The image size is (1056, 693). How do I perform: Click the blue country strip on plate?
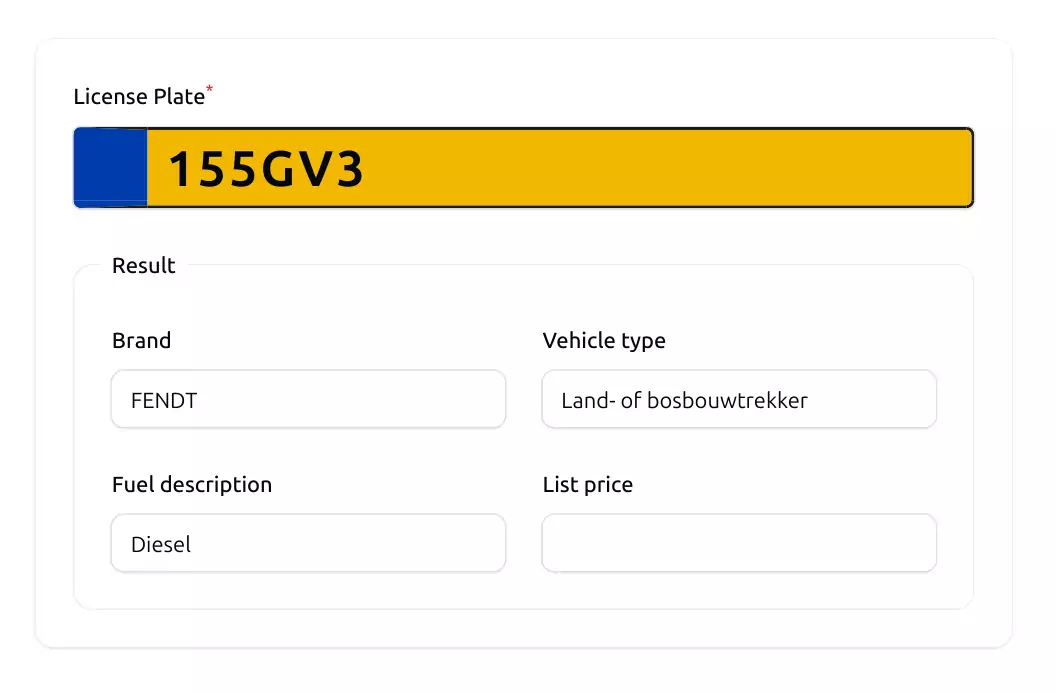point(110,168)
